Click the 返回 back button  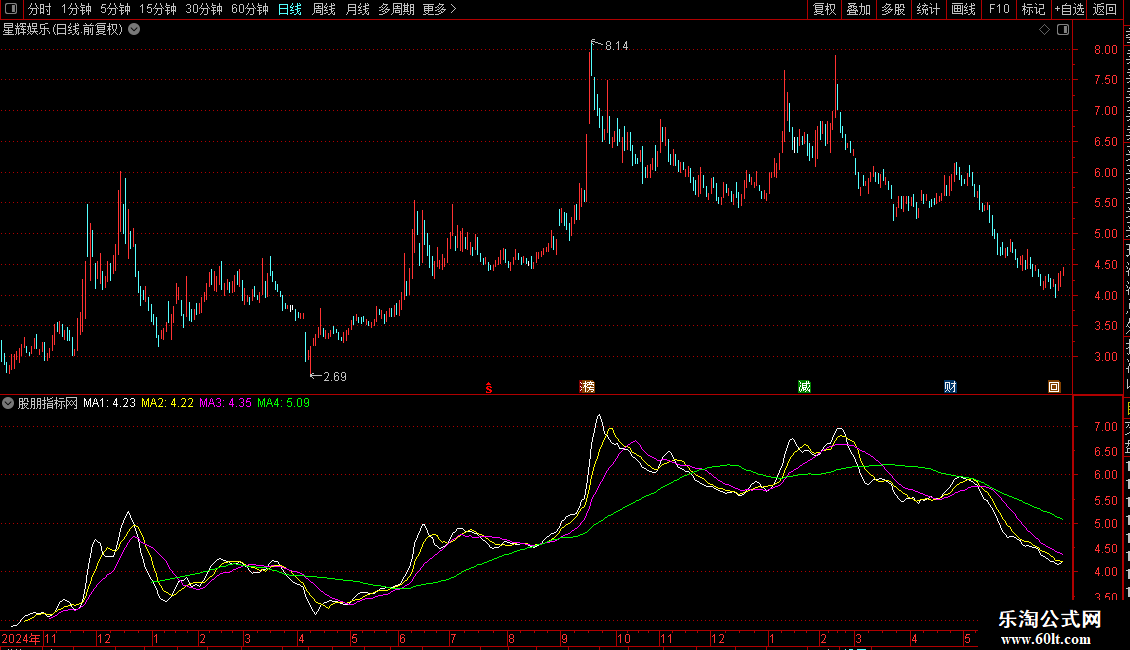pyautogui.click(x=1105, y=9)
